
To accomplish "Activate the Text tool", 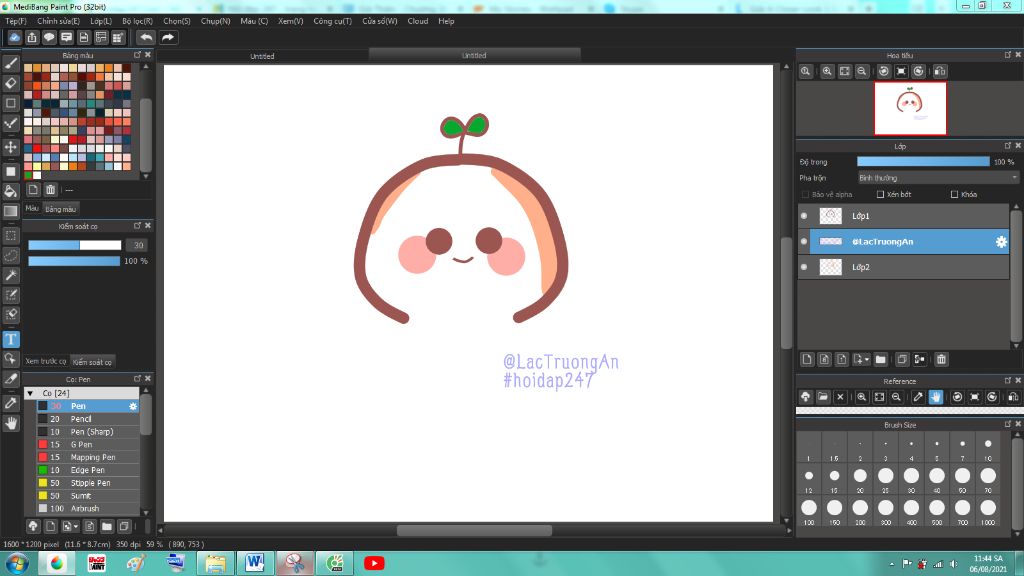I will [11, 339].
